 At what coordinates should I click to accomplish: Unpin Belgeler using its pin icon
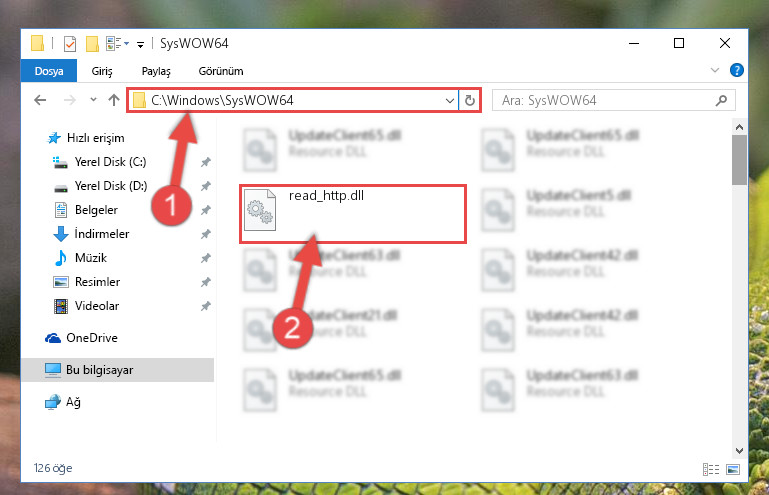205,210
